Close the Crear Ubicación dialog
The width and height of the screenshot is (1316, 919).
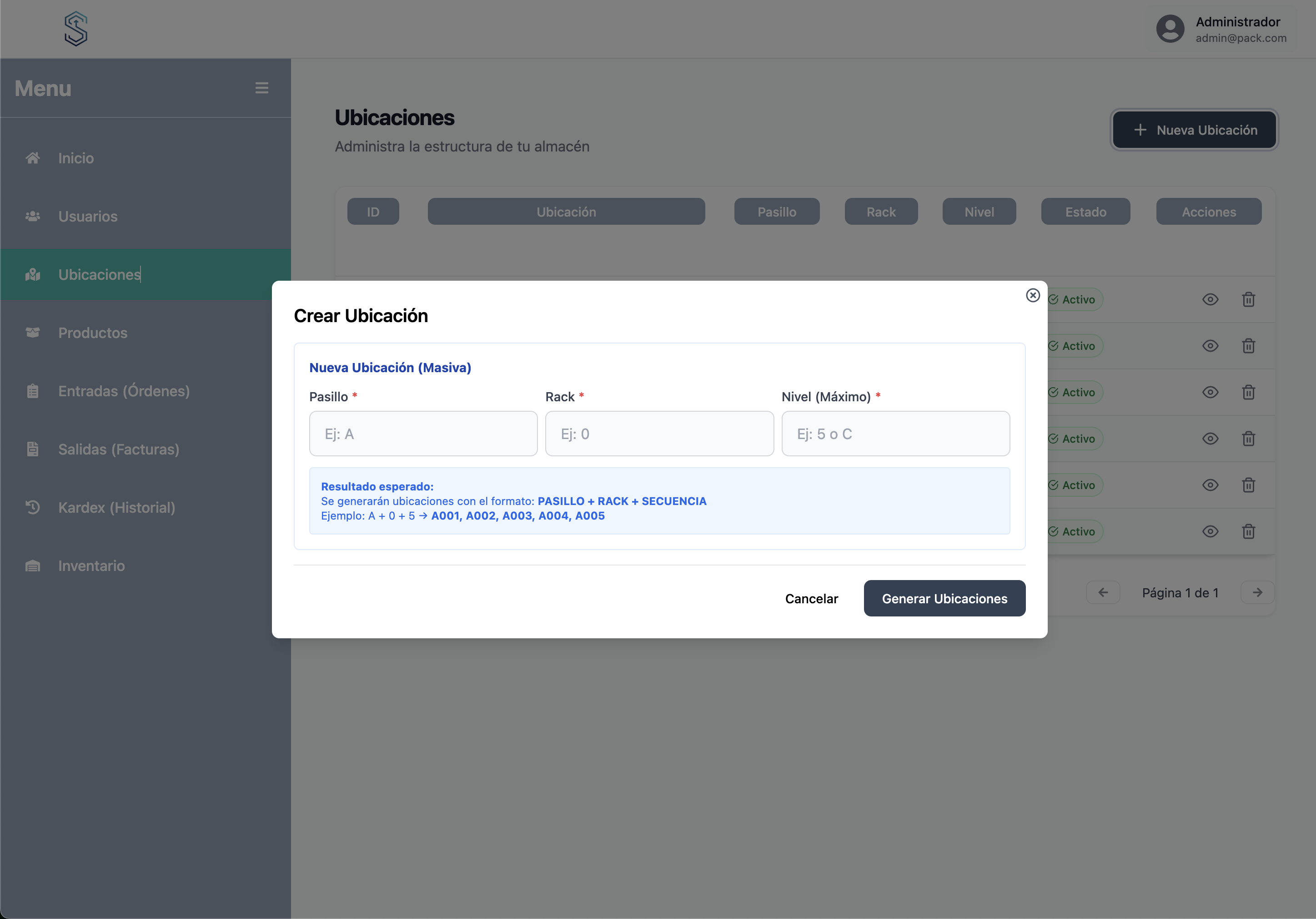pyautogui.click(x=1032, y=295)
